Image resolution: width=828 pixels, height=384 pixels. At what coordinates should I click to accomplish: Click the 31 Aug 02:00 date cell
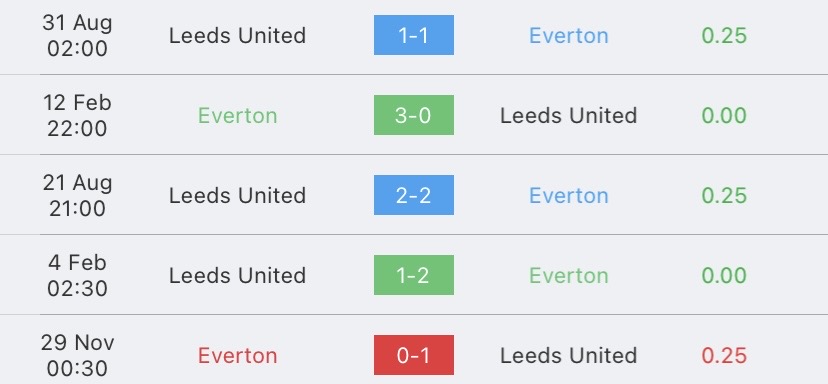click(77, 35)
